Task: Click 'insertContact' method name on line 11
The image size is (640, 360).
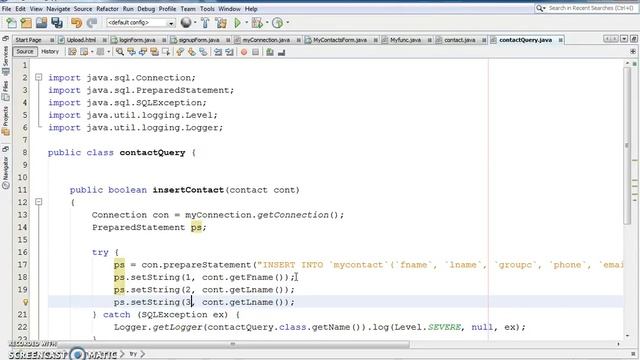Action: click(x=188, y=190)
